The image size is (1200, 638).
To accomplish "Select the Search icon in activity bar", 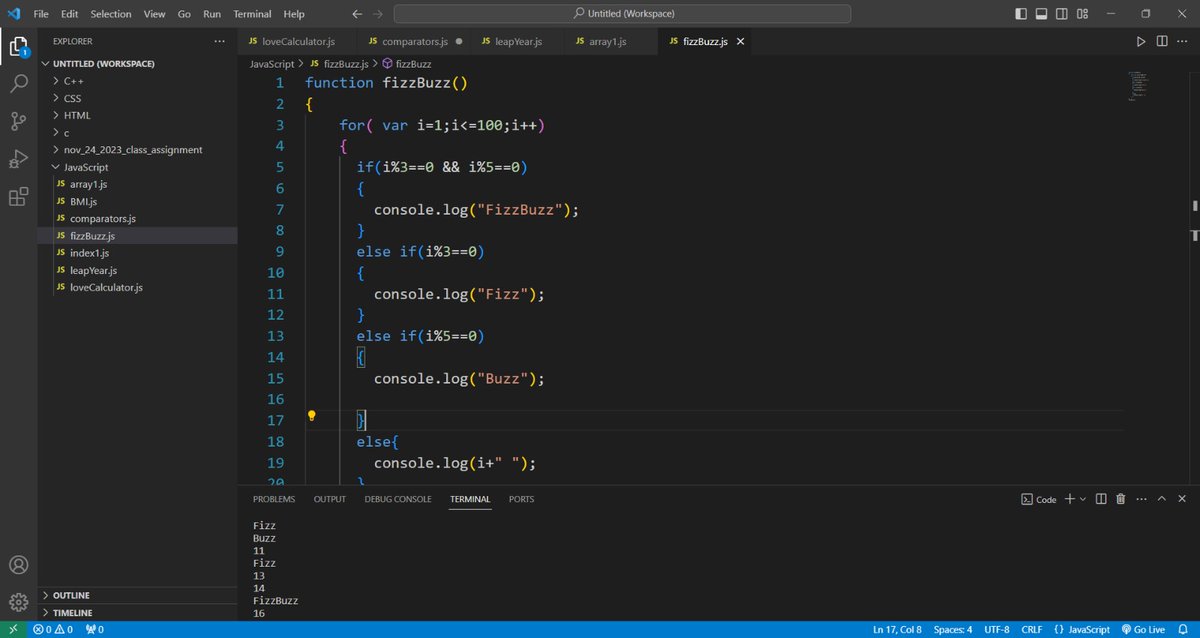I will [x=18, y=84].
